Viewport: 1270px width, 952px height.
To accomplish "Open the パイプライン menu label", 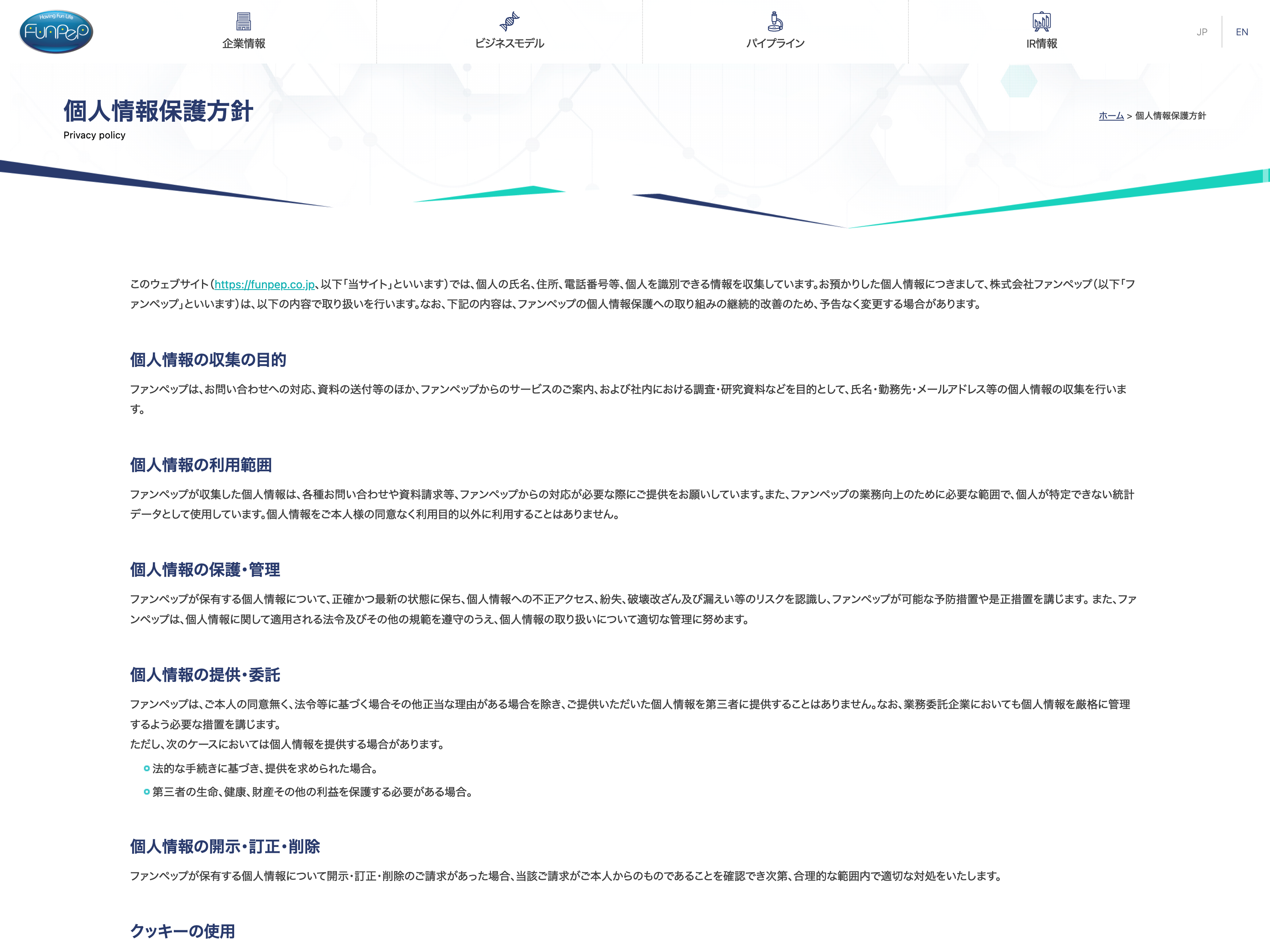I will click(x=775, y=44).
